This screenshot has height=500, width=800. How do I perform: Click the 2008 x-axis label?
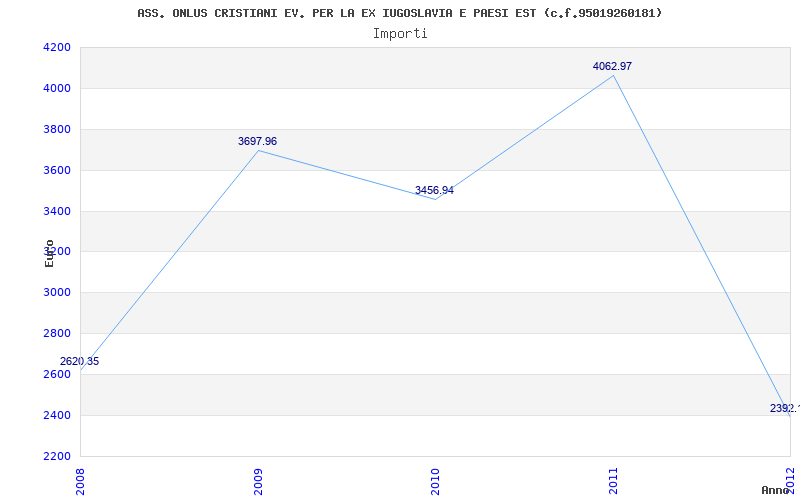click(x=81, y=481)
